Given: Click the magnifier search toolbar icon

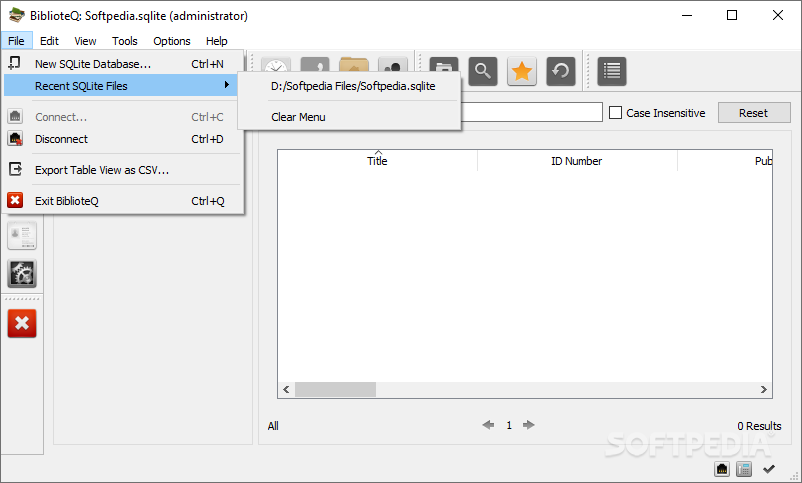Looking at the screenshot, I should click(x=483, y=71).
